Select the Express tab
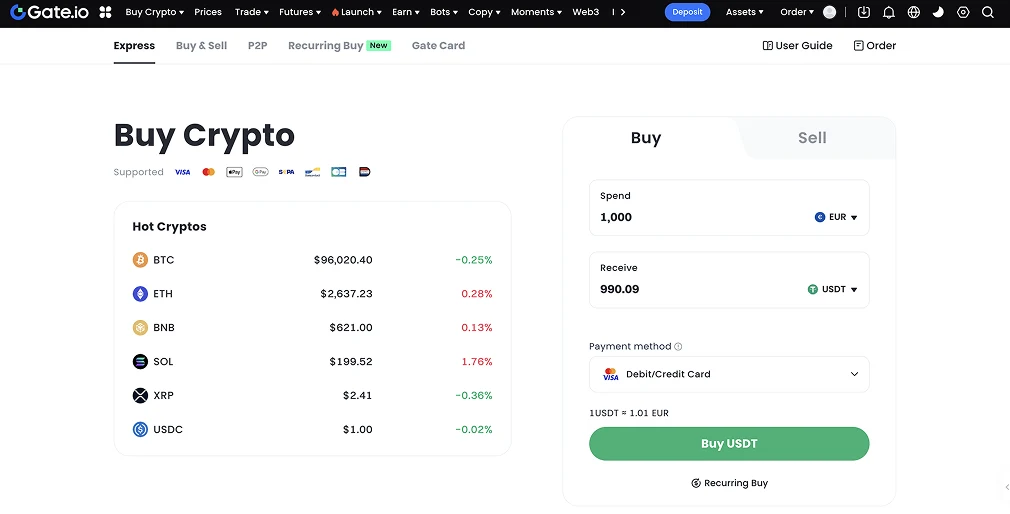 (134, 46)
